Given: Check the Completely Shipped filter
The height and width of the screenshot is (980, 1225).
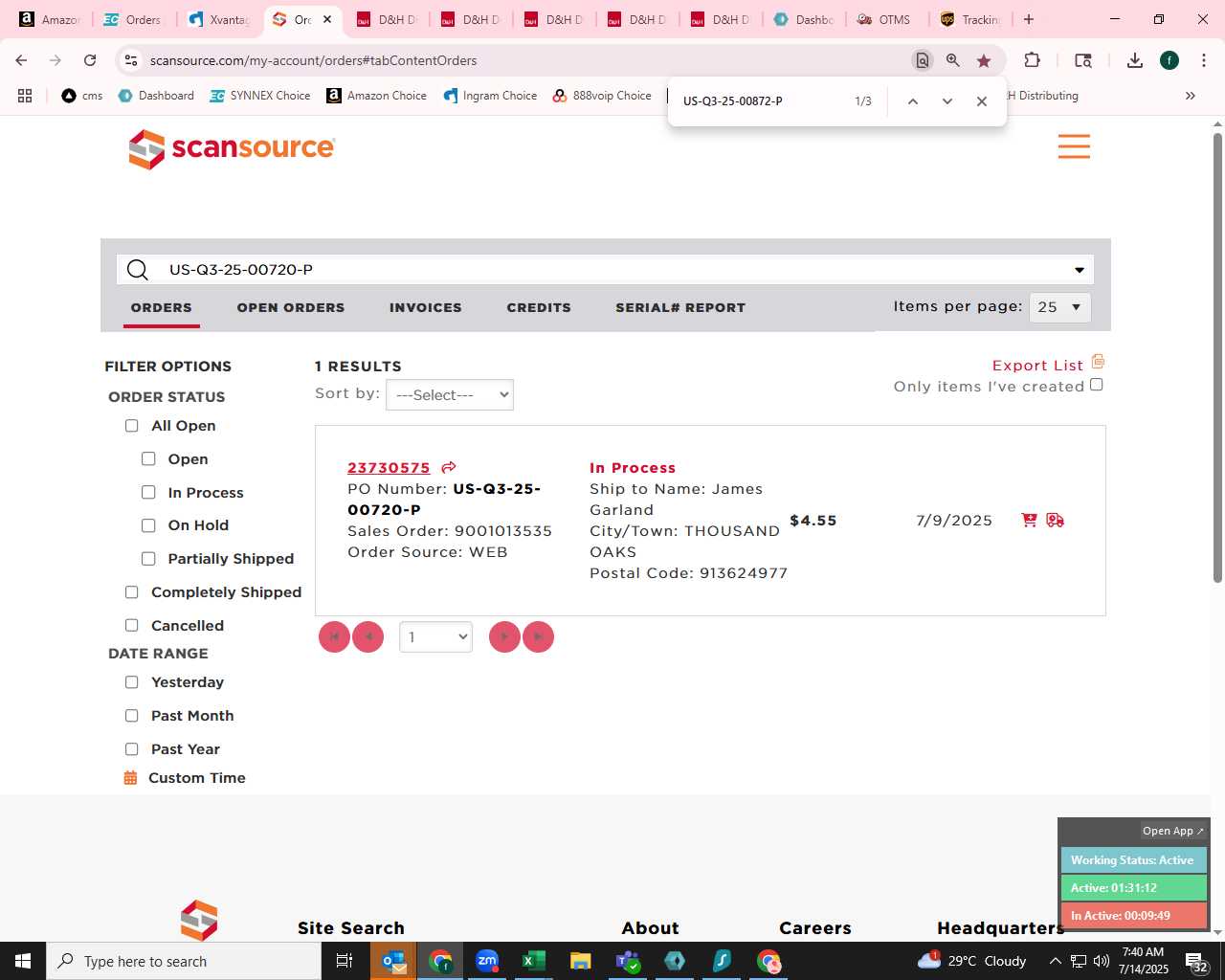Looking at the screenshot, I should coord(132,592).
